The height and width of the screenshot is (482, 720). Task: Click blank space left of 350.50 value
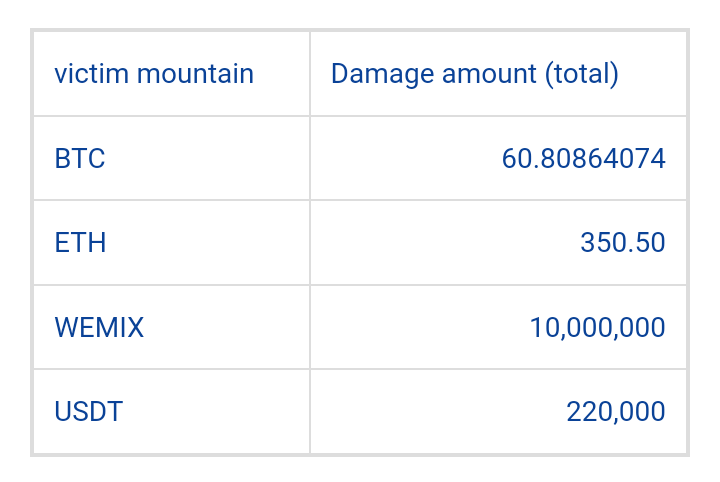[445, 243]
